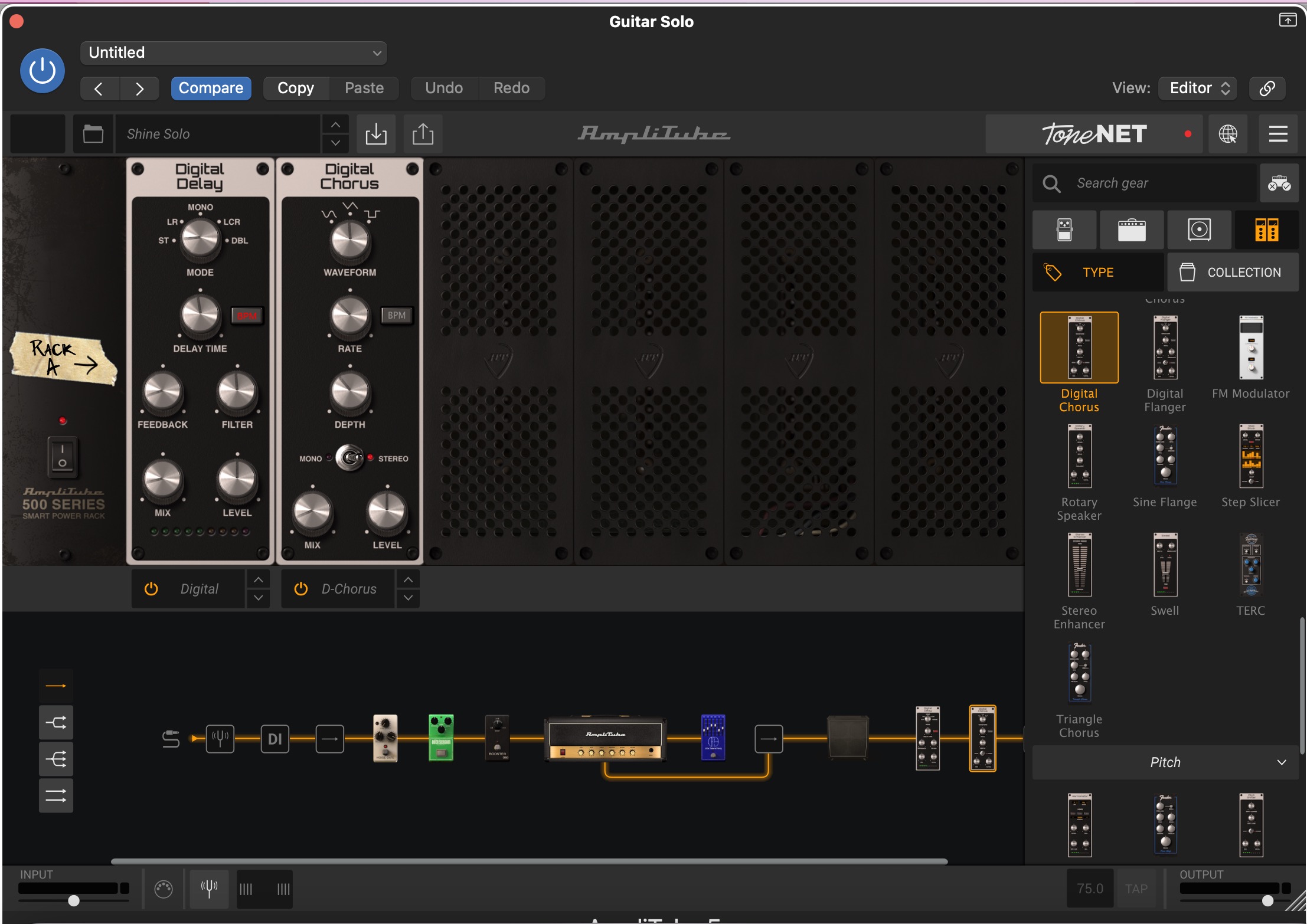Click the horizontal signal chain scrollbar
1307x924 pixels.
point(529,861)
